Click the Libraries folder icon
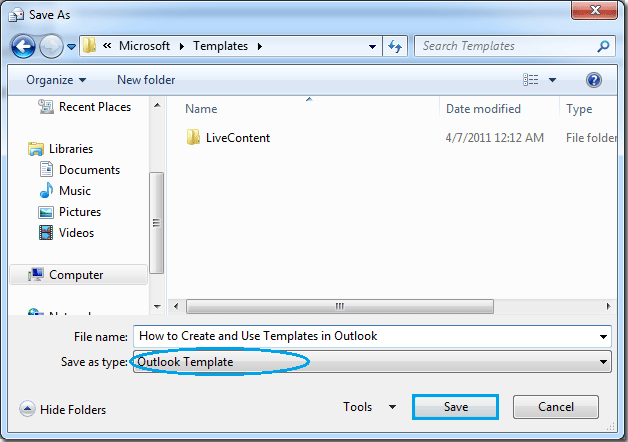The width and height of the screenshot is (628, 442). [x=36, y=149]
